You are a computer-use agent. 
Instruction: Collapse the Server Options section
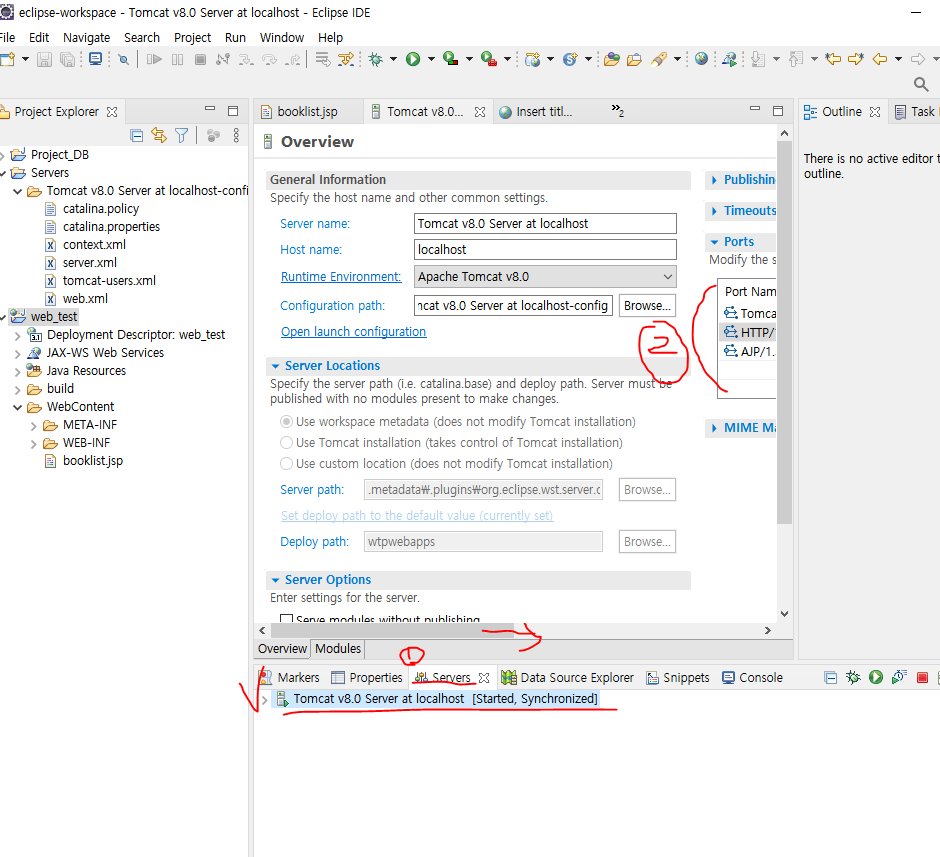(x=275, y=580)
